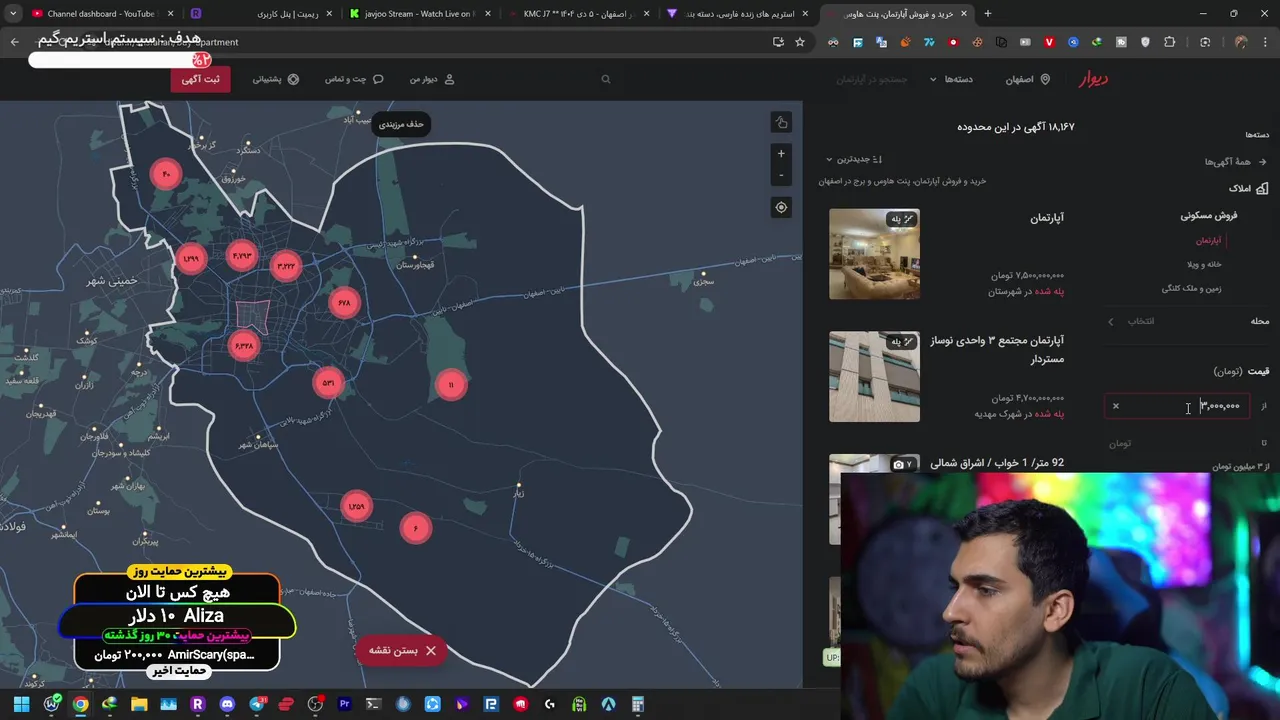The image size is (1280, 720).
Task: Click the maximum price input
Action: [1177, 443]
